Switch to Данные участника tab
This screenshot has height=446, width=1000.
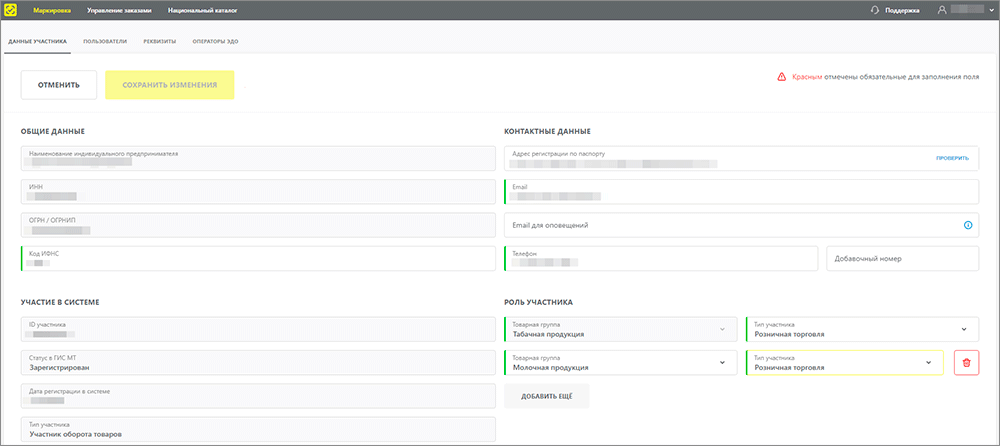click(37, 42)
